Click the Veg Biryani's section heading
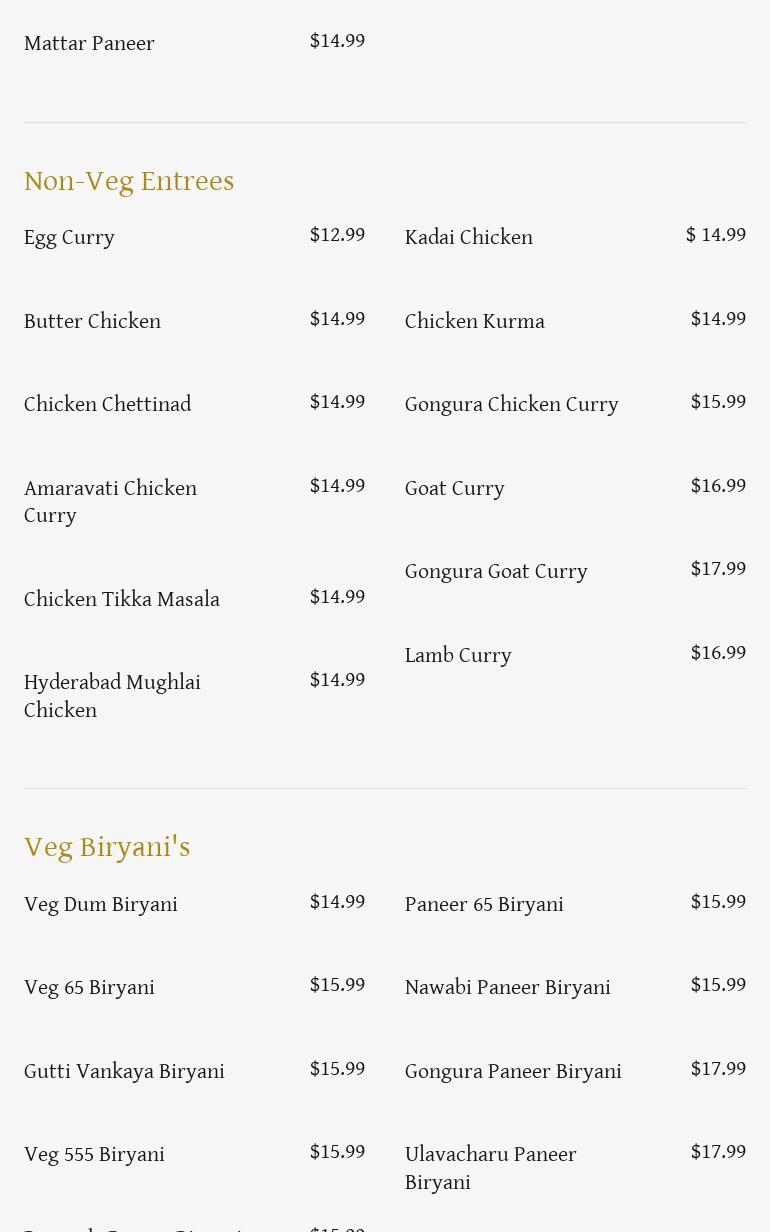 click(107, 847)
